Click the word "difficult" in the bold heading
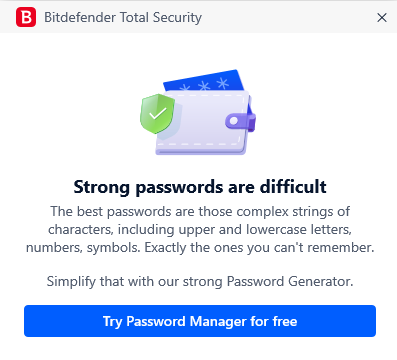 tap(293, 187)
